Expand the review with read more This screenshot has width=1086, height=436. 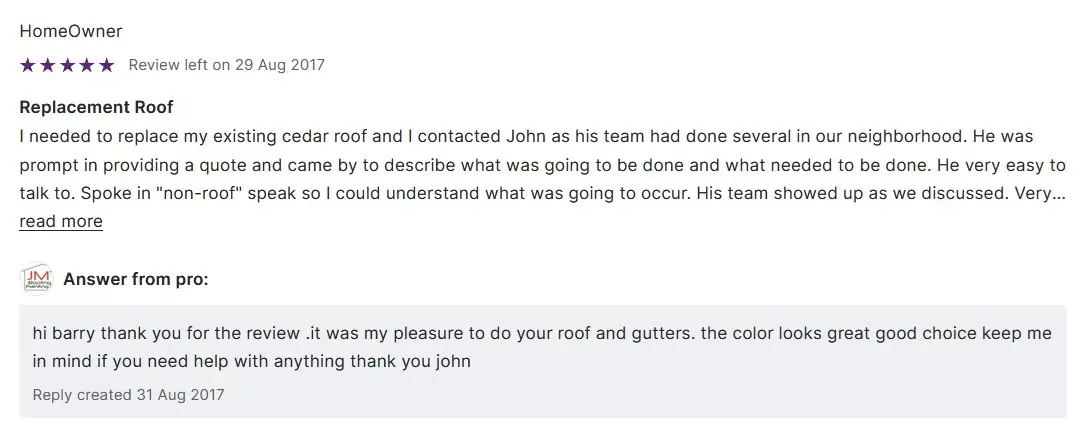pos(60,221)
